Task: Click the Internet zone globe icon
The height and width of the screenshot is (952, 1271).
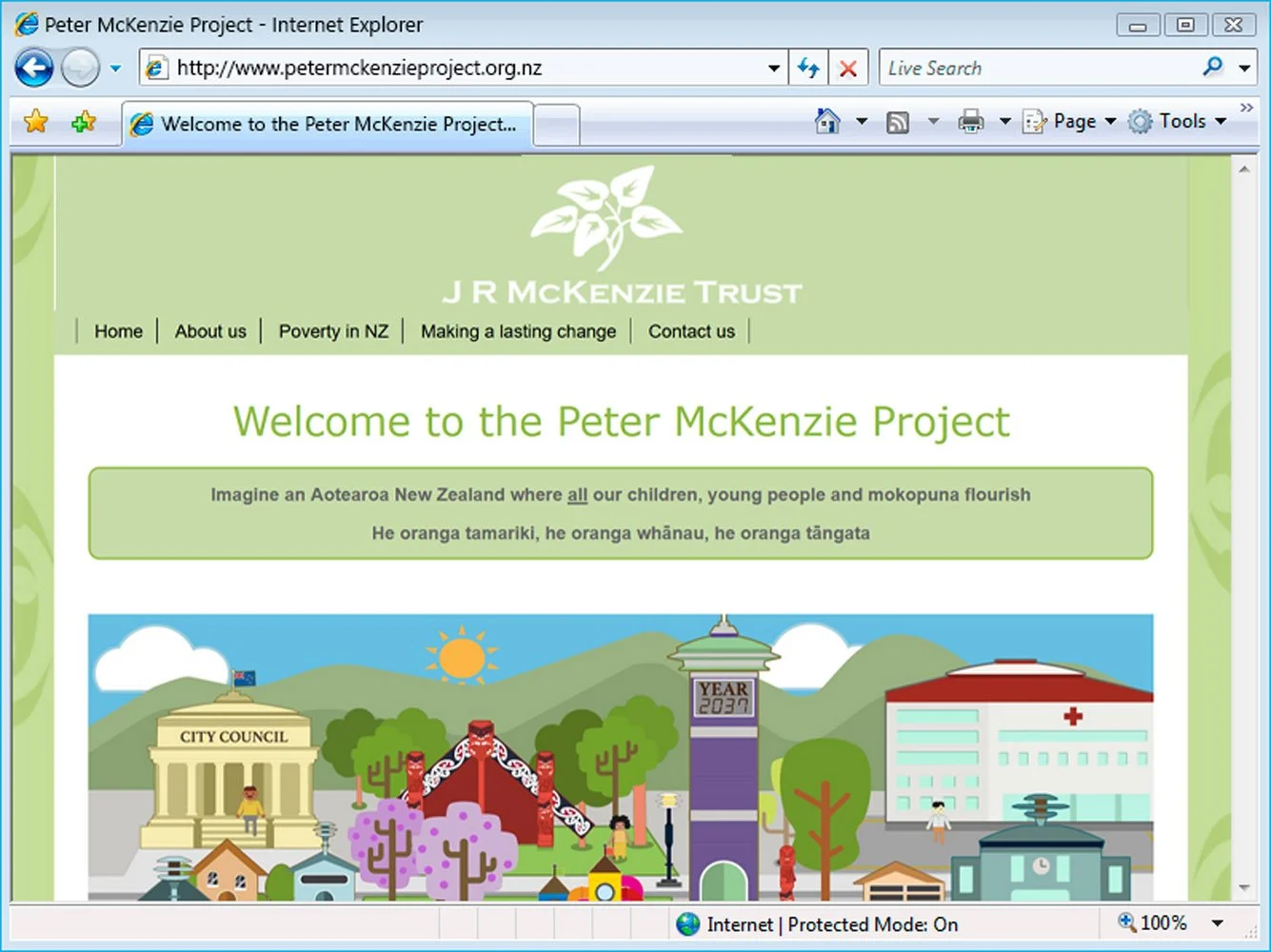Action: coord(687,924)
